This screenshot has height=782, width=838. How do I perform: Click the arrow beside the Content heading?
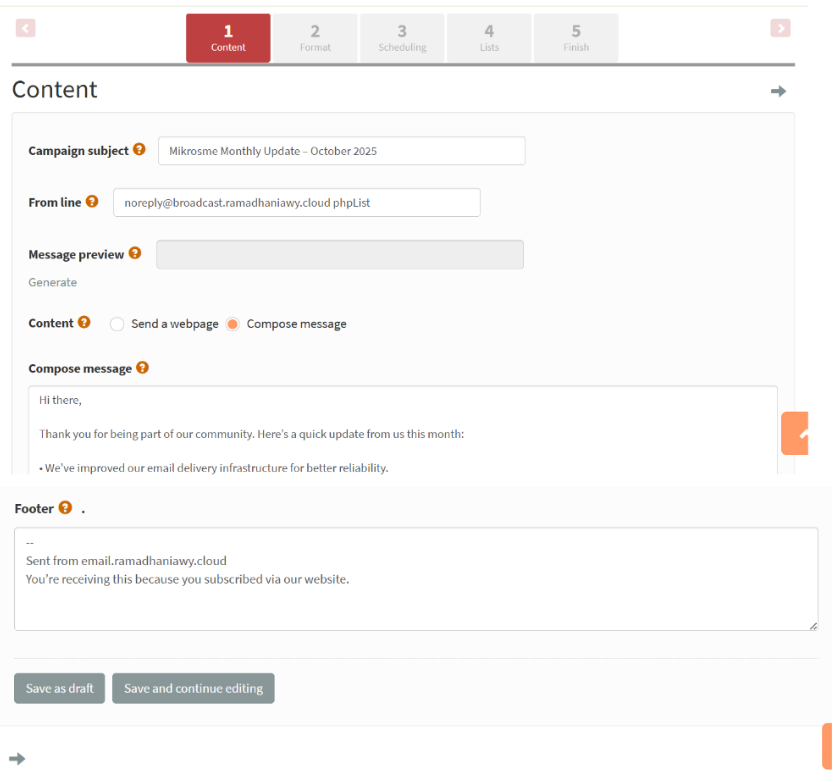778,91
